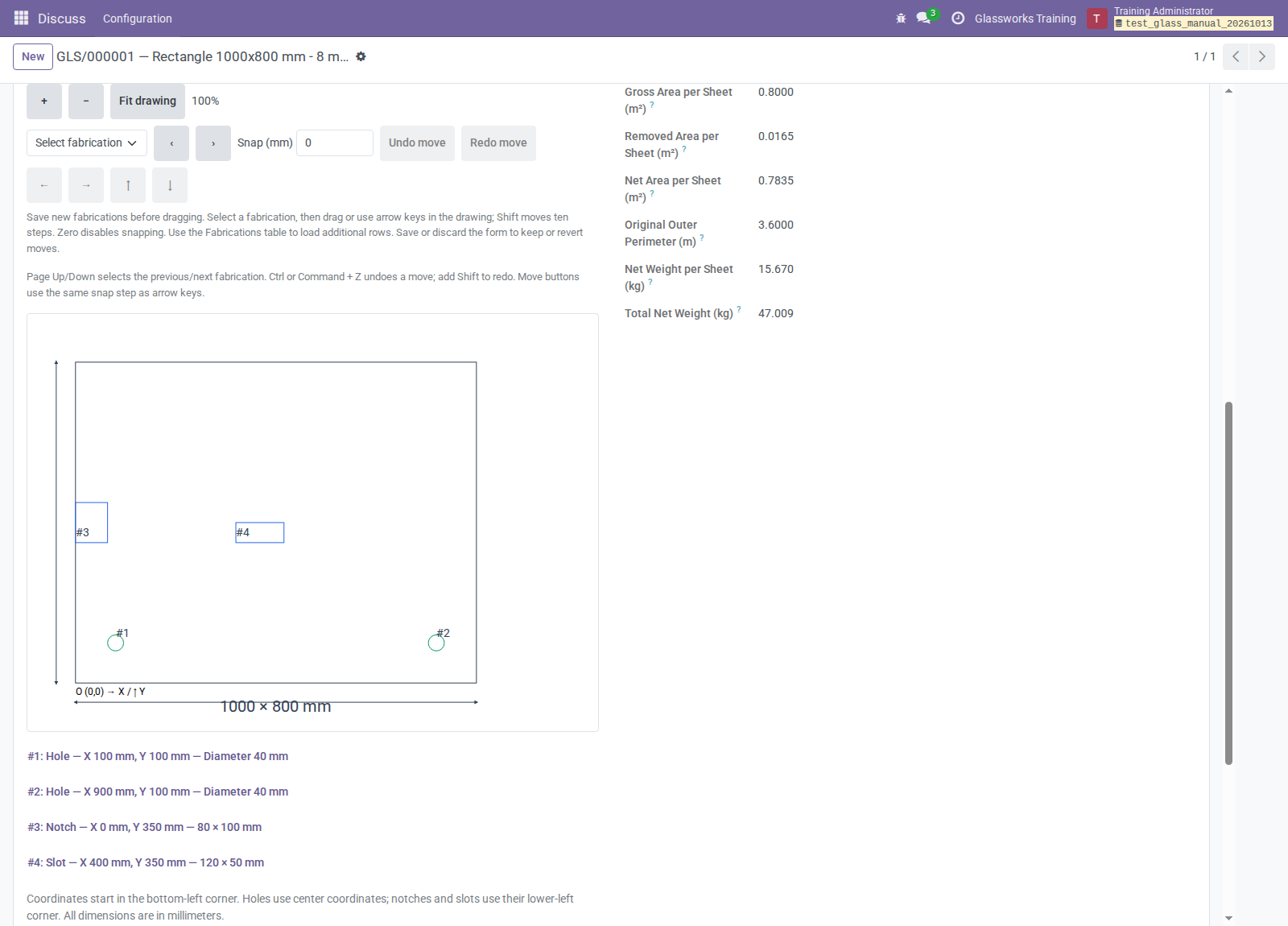Click the Fit drawing button

coord(147,101)
